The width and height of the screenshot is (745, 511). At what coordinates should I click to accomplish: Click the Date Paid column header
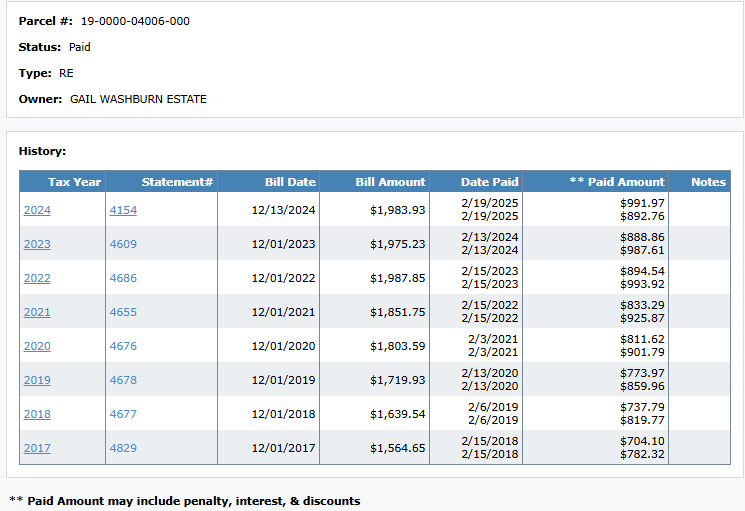(489, 182)
